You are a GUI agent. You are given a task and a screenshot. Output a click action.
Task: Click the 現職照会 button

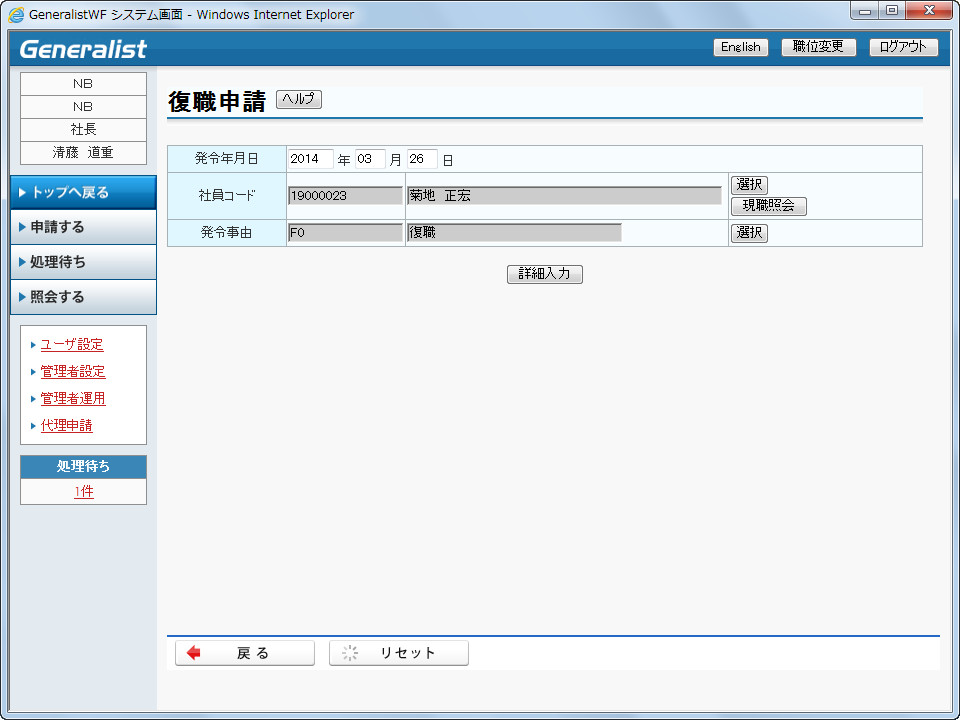pyautogui.click(x=769, y=206)
